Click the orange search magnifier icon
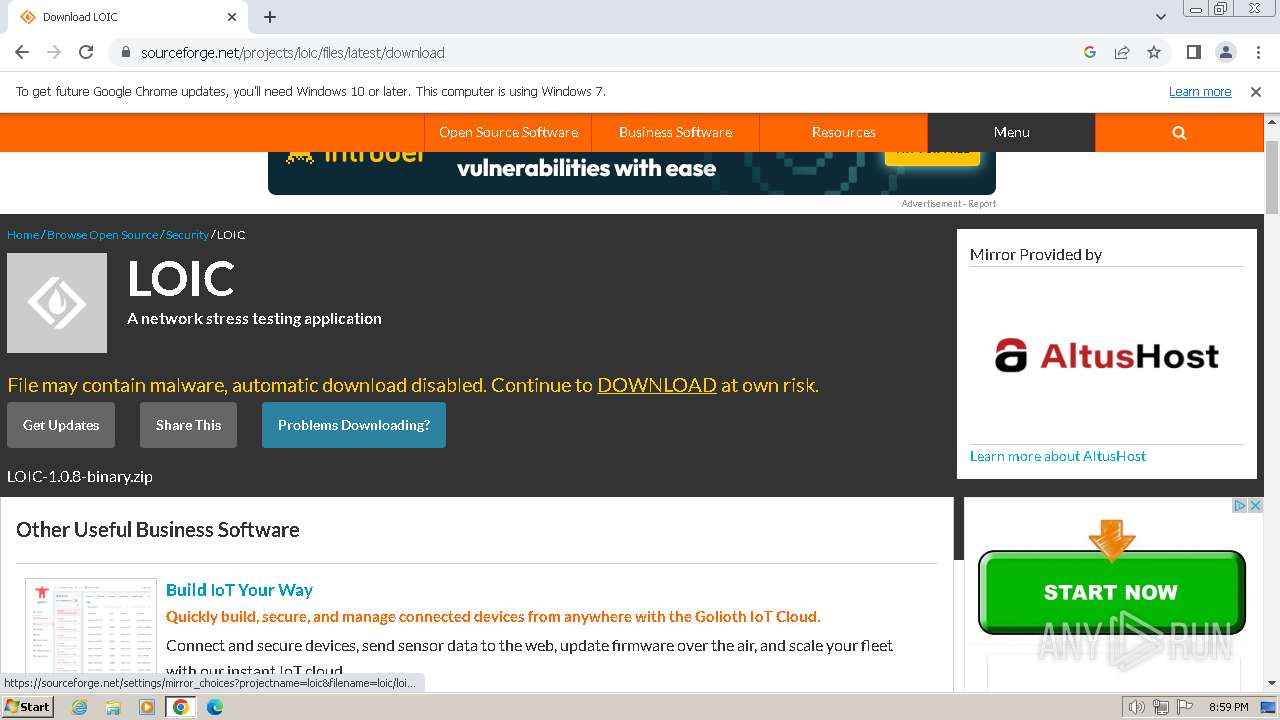This screenshot has width=1280, height=720. pos(1179,132)
